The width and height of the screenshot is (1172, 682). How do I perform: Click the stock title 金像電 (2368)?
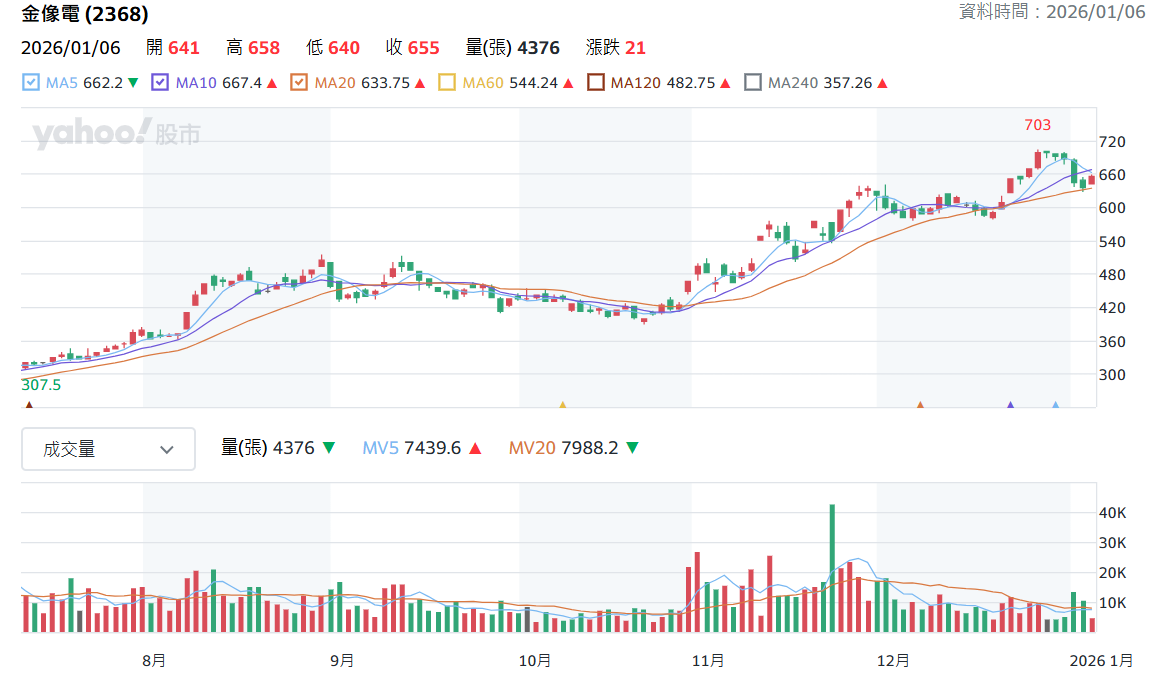pos(84,13)
